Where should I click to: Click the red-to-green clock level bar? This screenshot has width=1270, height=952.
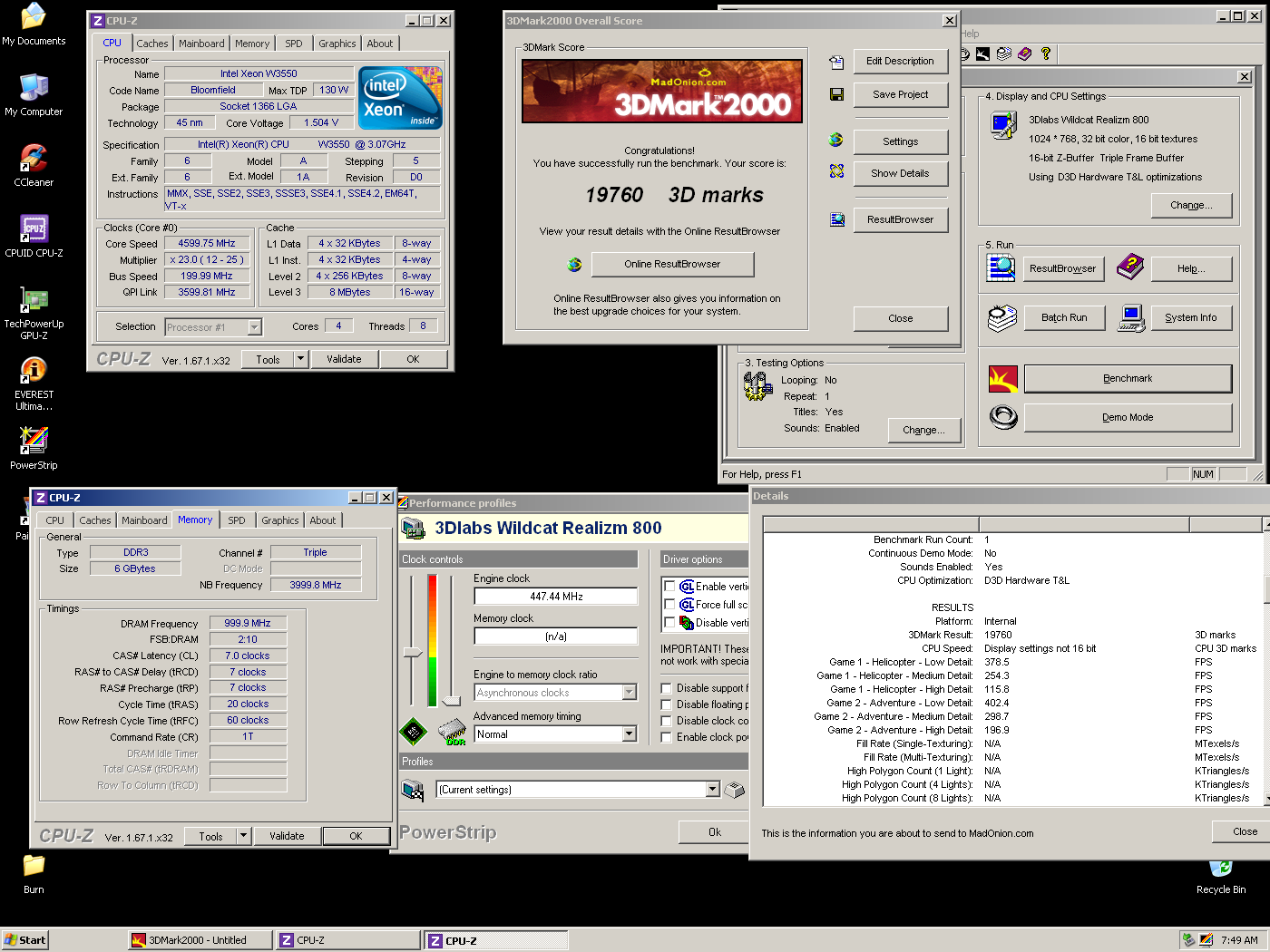[433, 641]
